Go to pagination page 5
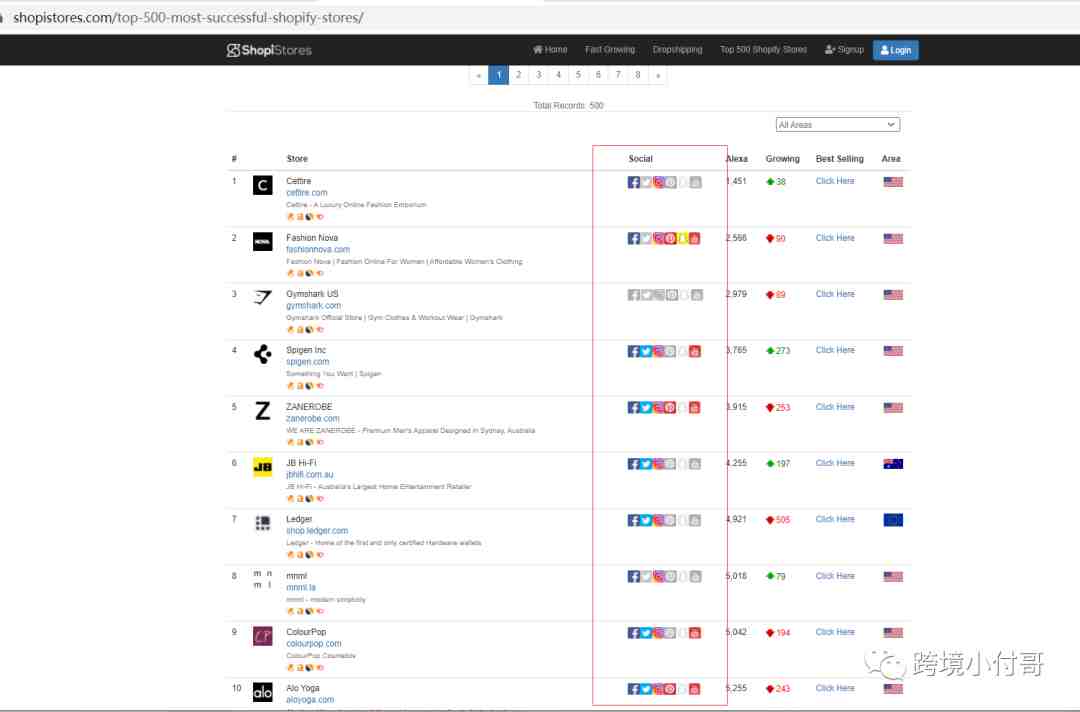Viewport: 1080px width, 712px height. pyautogui.click(x=579, y=74)
